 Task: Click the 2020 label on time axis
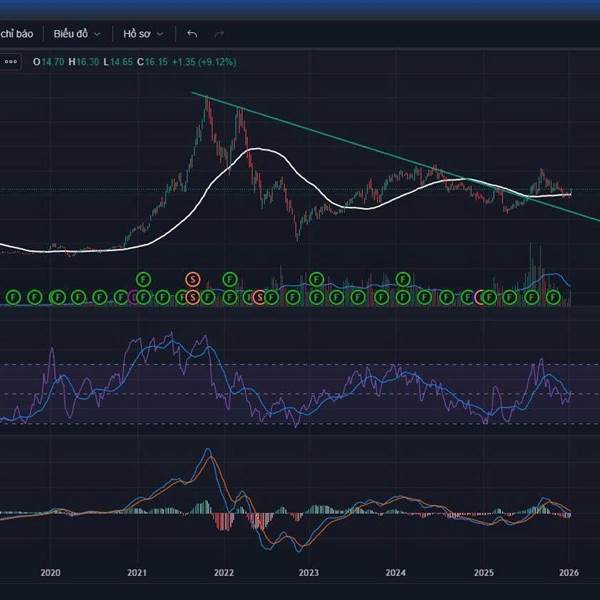pos(50,574)
